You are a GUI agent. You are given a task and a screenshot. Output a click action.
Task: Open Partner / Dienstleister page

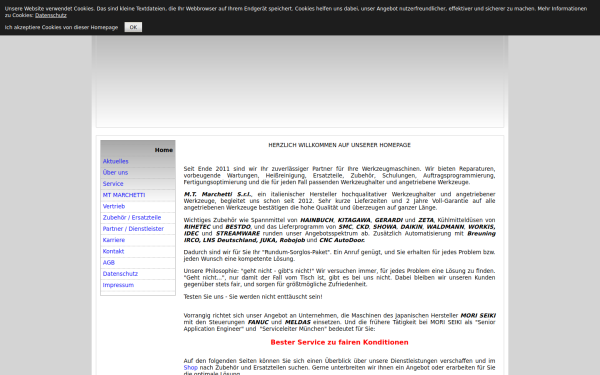[x=133, y=229]
